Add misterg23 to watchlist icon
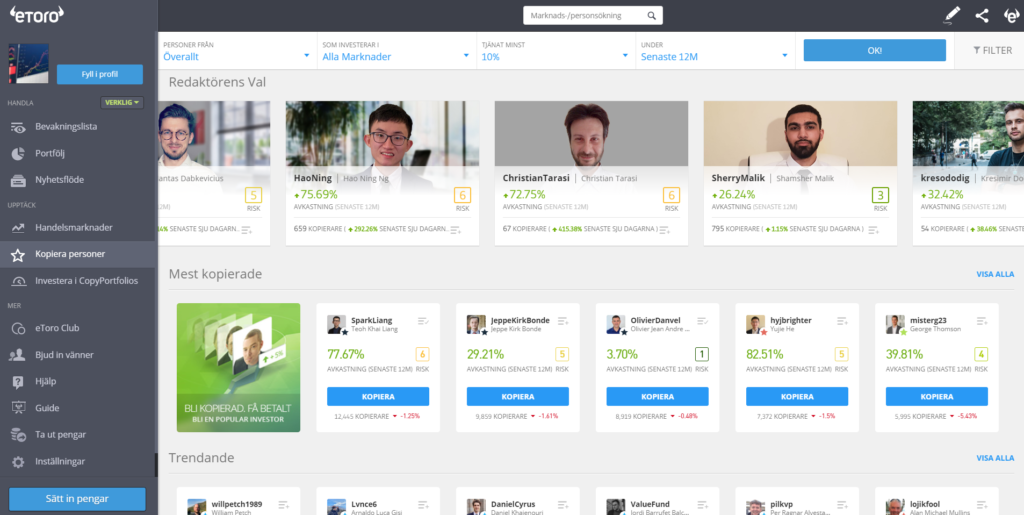 tap(982, 321)
